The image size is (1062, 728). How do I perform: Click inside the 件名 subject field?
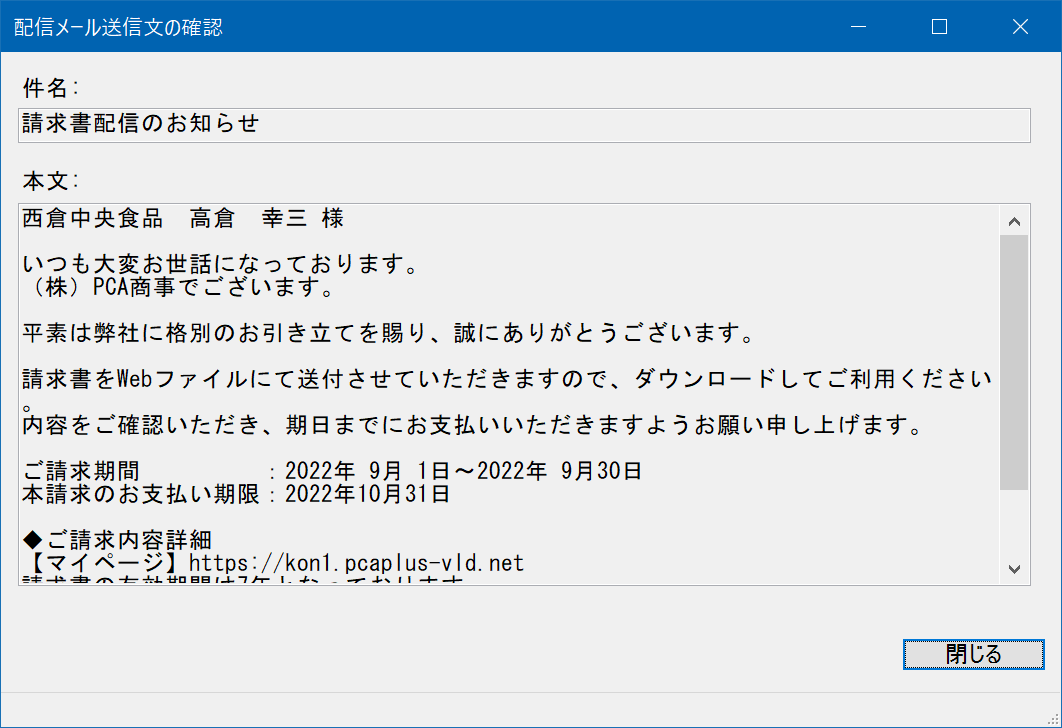click(x=524, y=125)
